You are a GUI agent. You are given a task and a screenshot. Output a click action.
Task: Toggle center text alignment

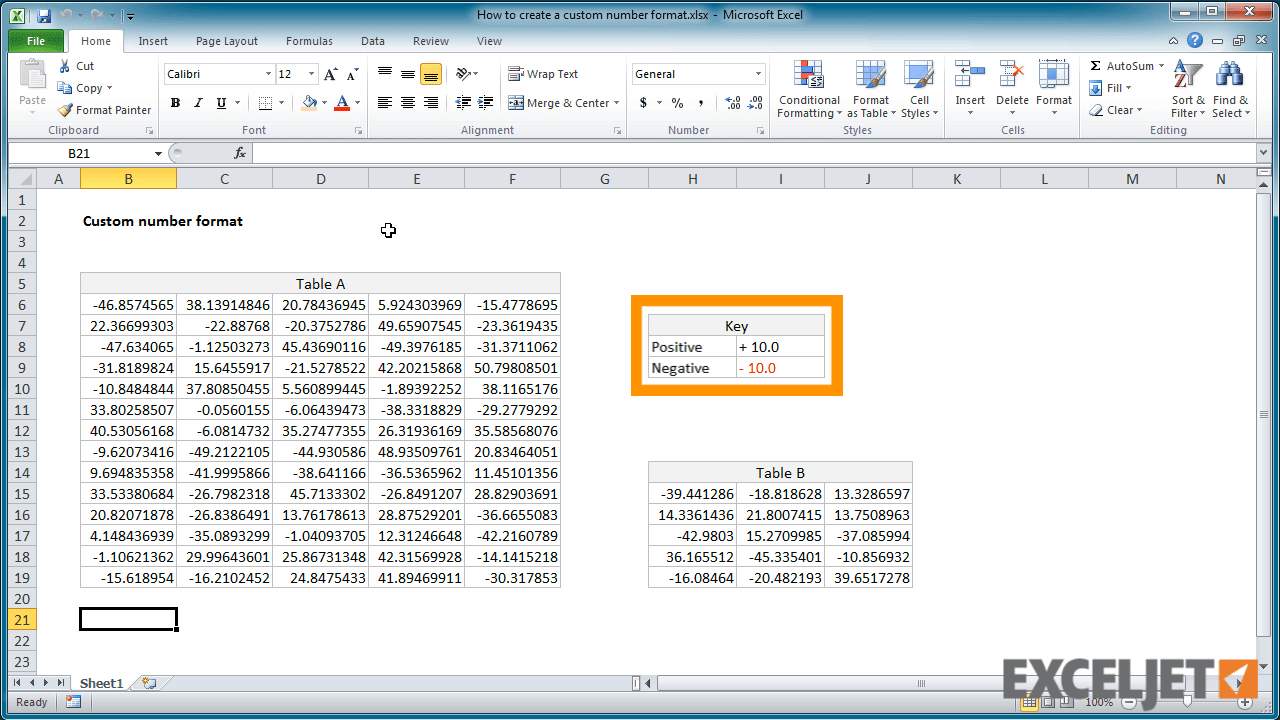point(406,103)
